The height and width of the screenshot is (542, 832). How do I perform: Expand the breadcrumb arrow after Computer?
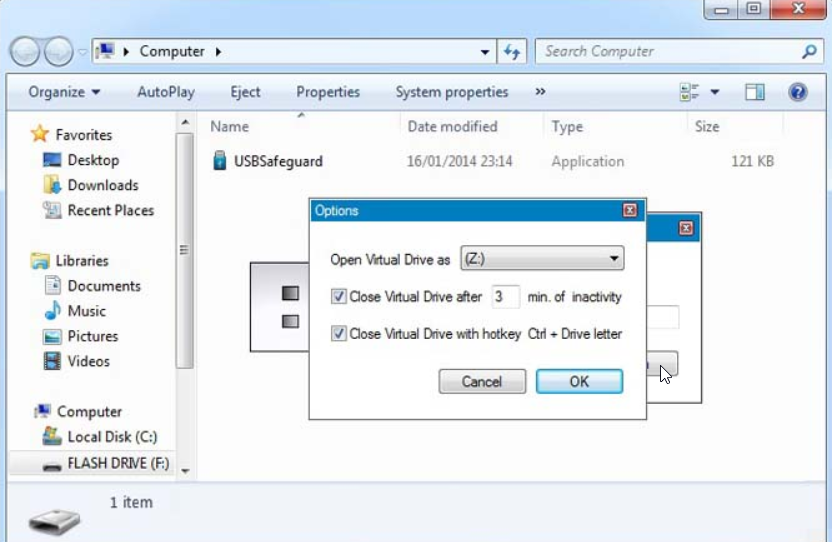pos(218,51)
